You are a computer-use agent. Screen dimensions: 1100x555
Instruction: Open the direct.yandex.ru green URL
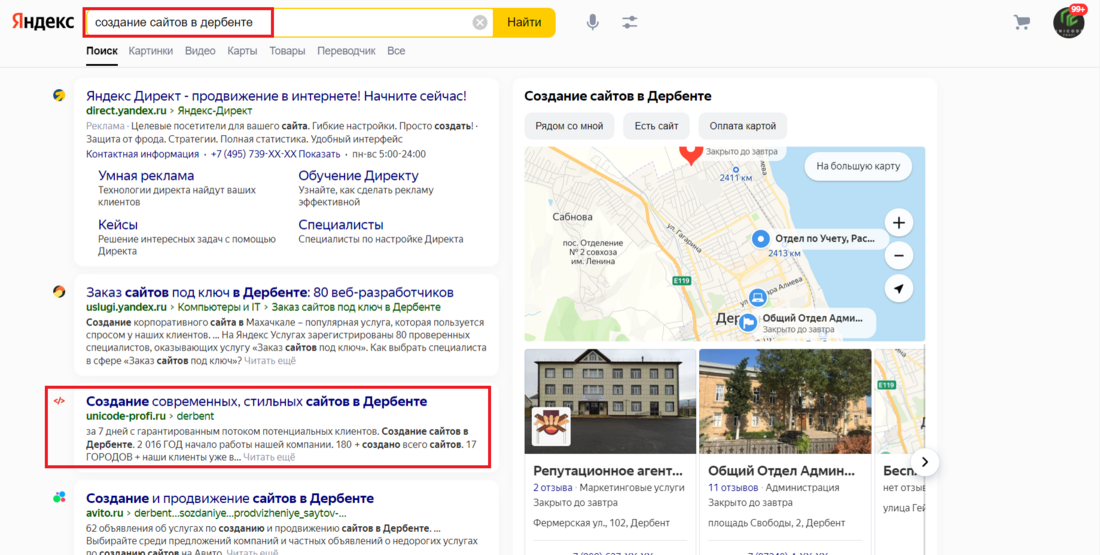126,111
